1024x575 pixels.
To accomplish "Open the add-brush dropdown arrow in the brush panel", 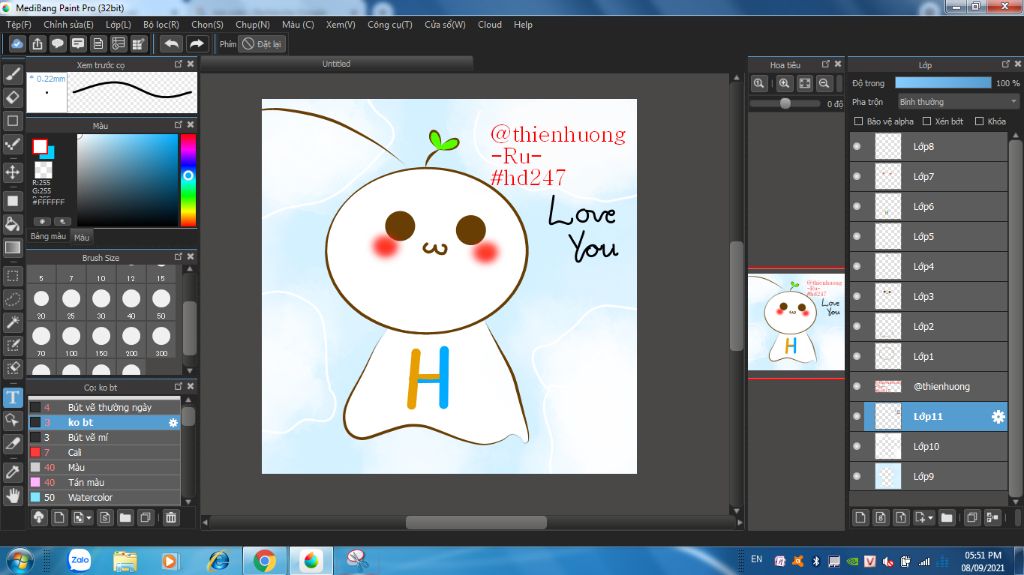I will (x=90, y=518).
